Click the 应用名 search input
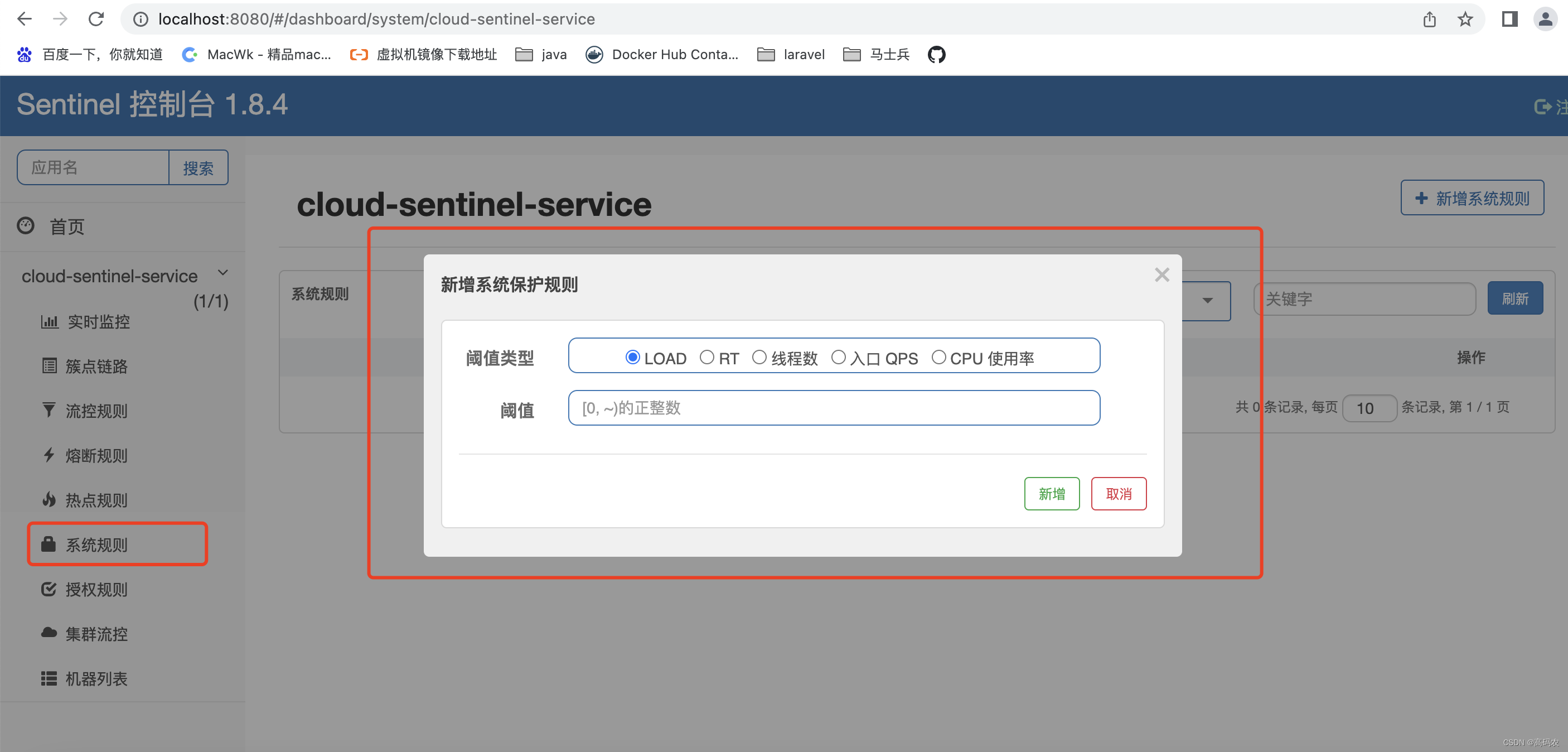The width and height of the screenshot is (1568, 752). [93, 167]
